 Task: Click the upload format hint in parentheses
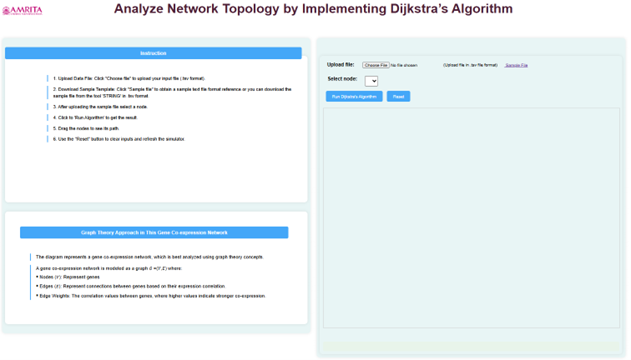(x=470, y=65)
